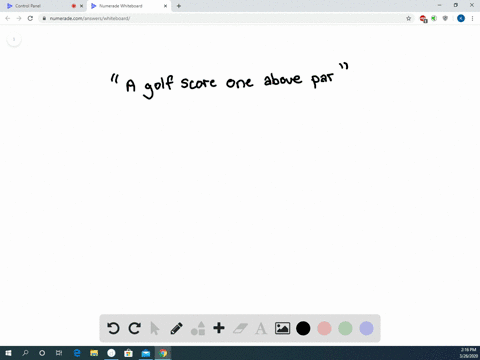Screen dimensions: 480x360
Task: Go forward in browser history
Action: pos(19,18)
